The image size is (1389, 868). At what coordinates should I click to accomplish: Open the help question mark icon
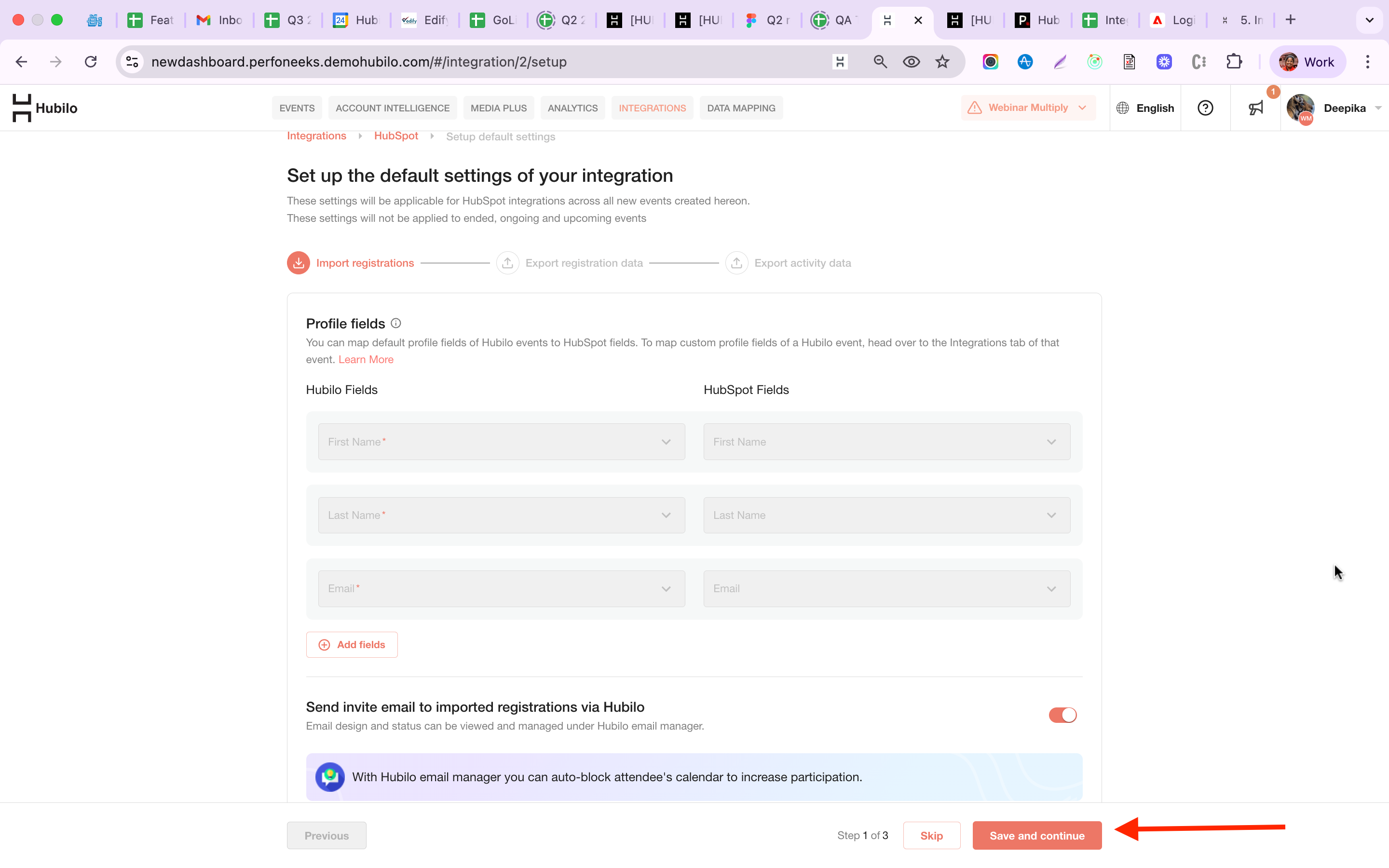tap(1205, 108)
